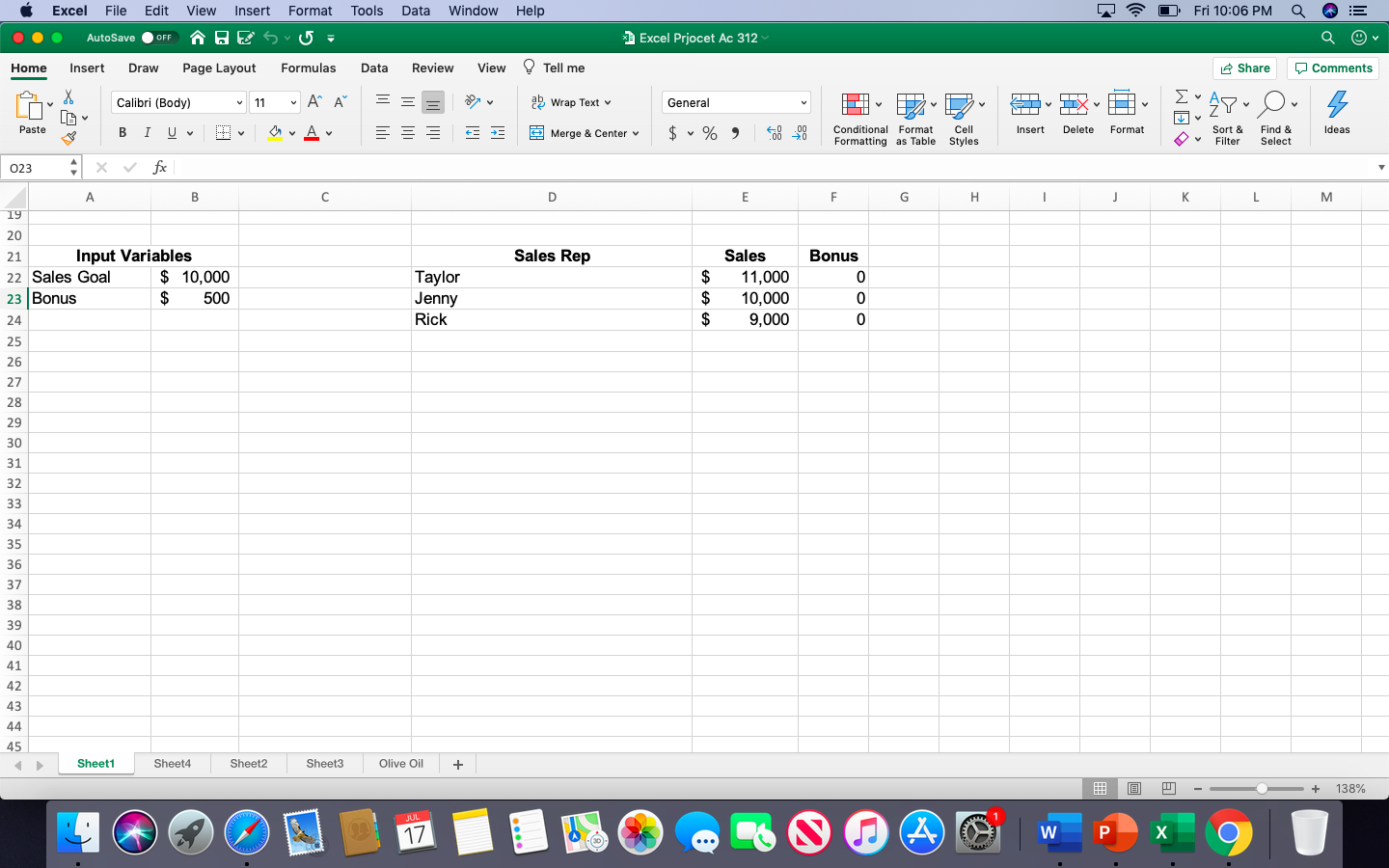Open the Fill Color dropdown arrow
The image size is (1389, 868).
pos(292,132)
